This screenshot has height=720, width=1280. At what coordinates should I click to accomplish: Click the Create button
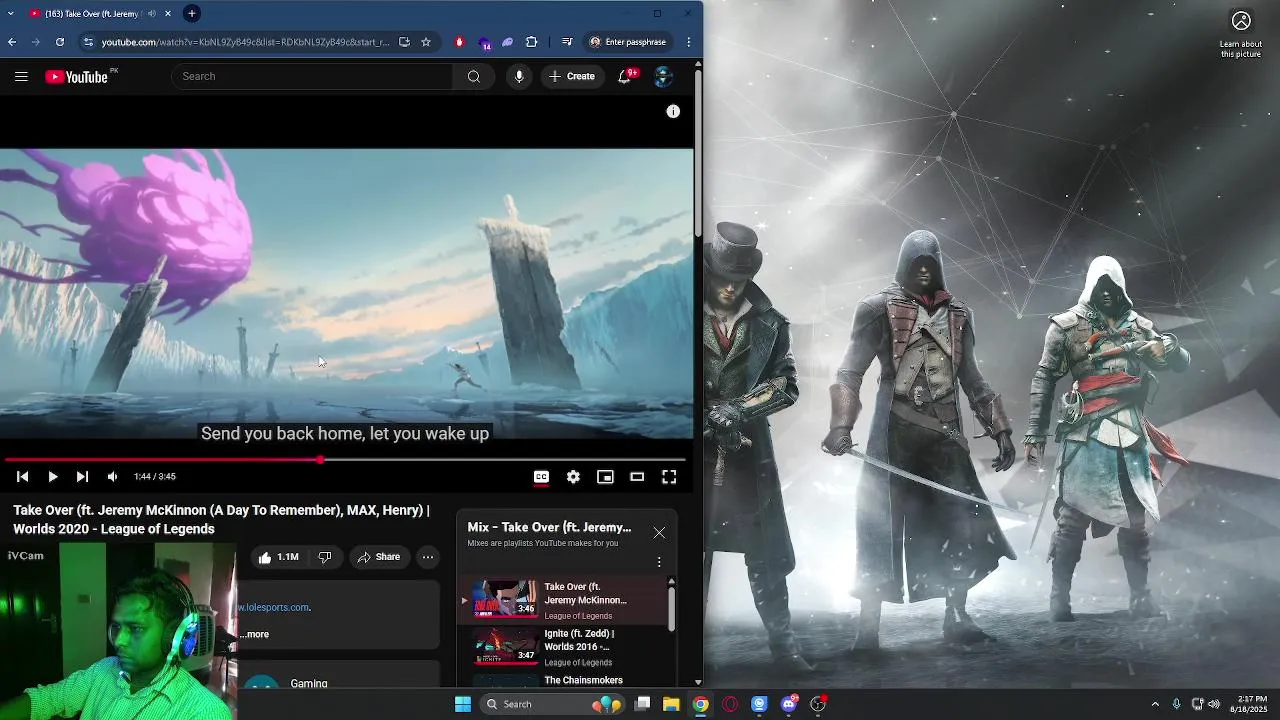(572, 76)
